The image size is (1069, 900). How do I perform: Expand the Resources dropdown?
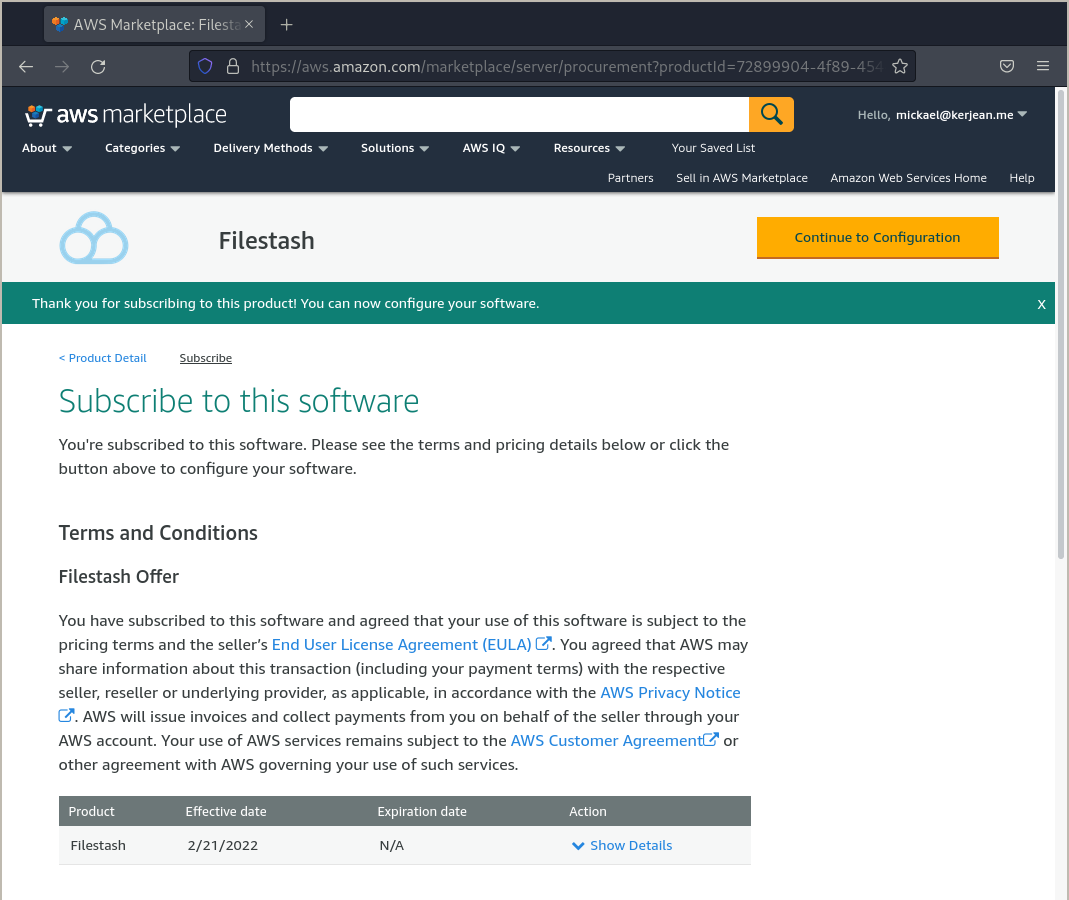pos(589,148)
